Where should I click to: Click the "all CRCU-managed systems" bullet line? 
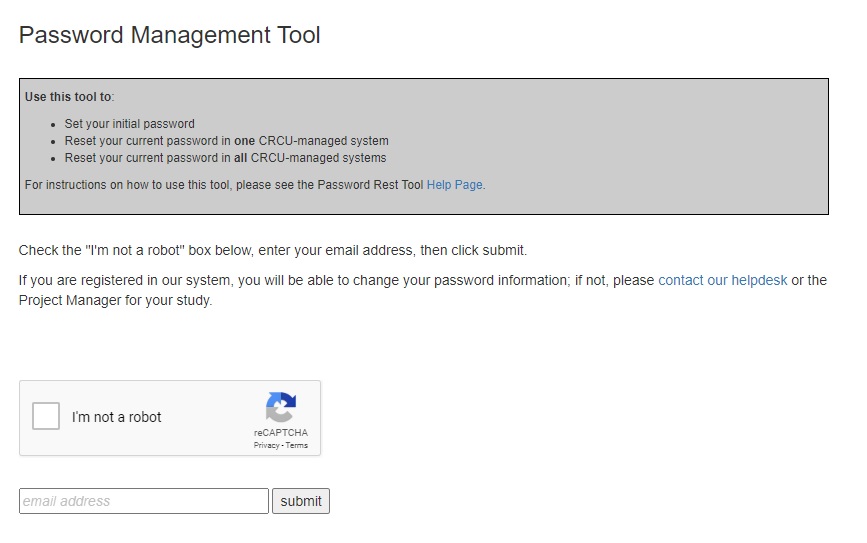point(226,158)
